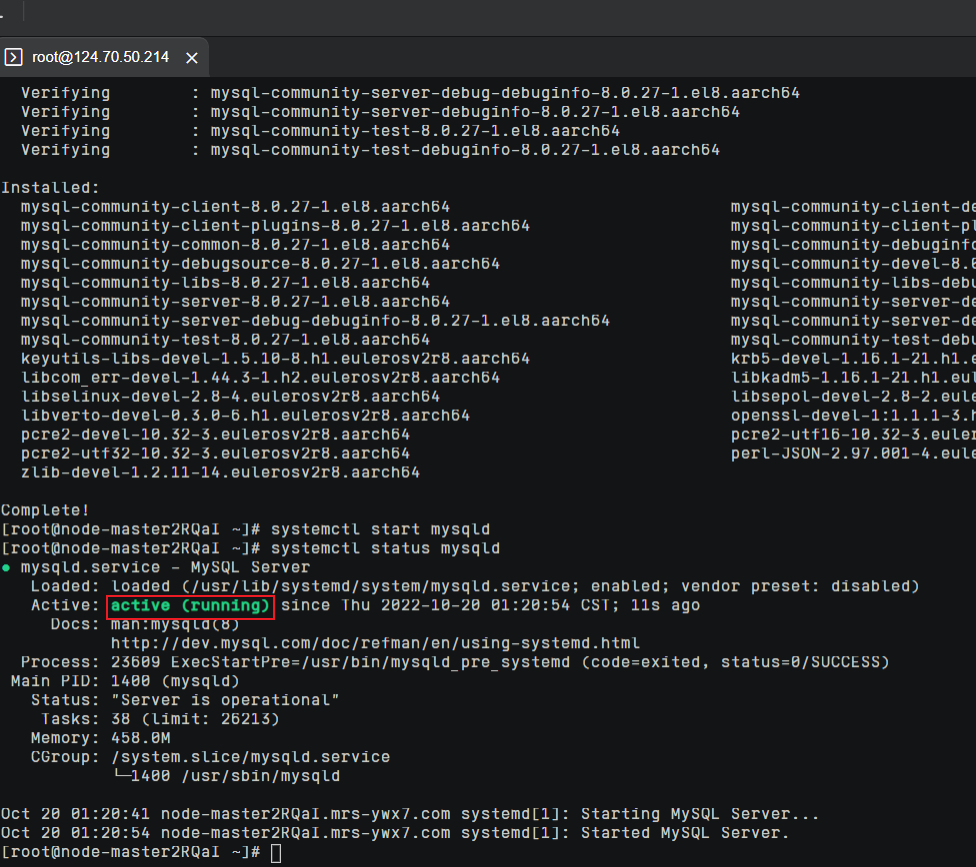The width and height of the screenshot is (976, 867).
Task: Select the root@124.70.50.214 tab label
Action: pyautogui.click(x=100, y=57)
